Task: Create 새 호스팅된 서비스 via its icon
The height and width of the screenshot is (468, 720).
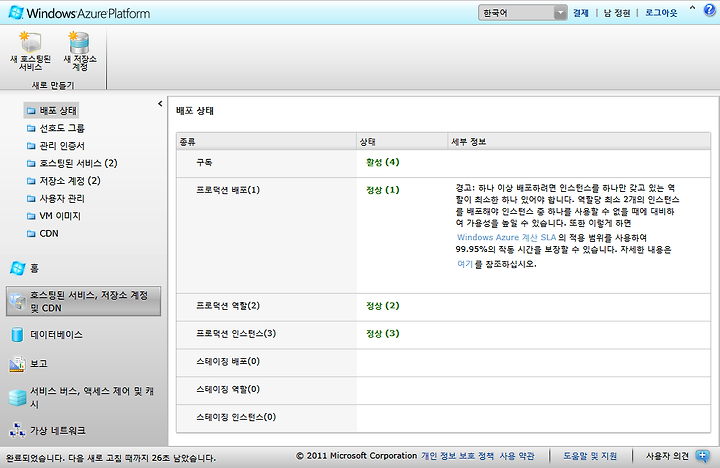Action: pyautogui.click(x=31, y=42)
